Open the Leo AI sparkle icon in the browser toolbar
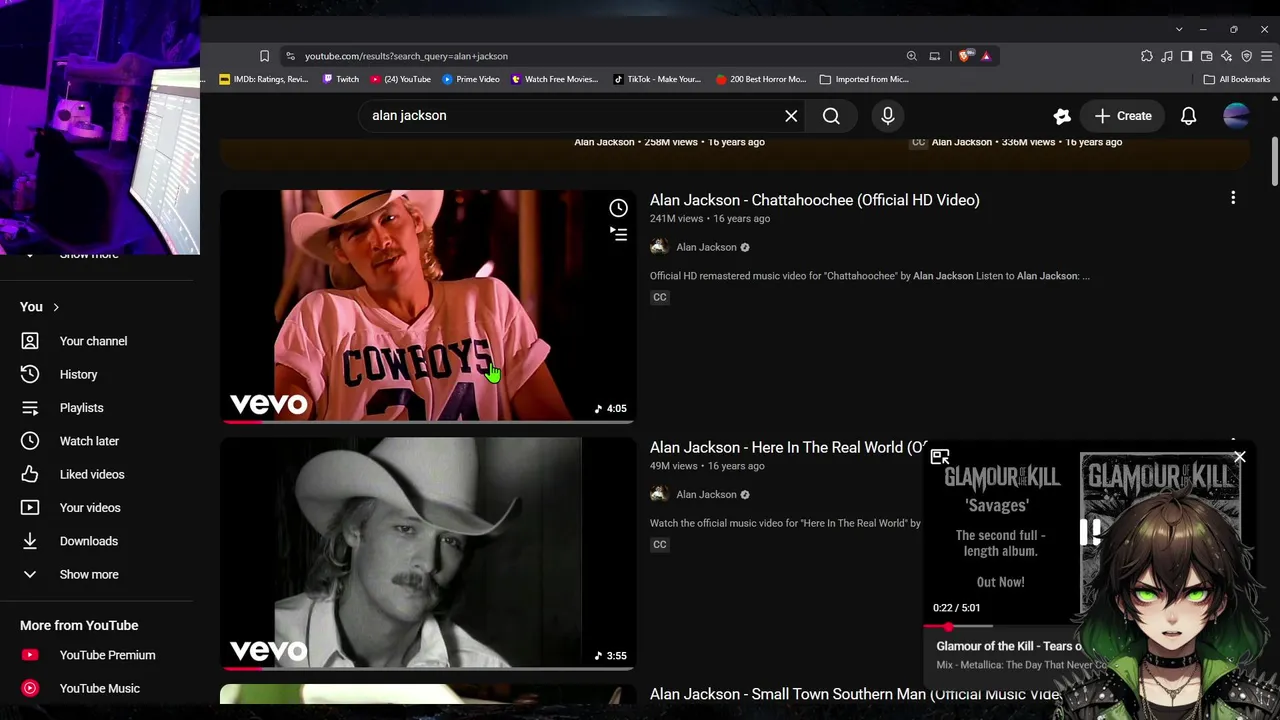The image size is (1280, 720). point(1227,56)
